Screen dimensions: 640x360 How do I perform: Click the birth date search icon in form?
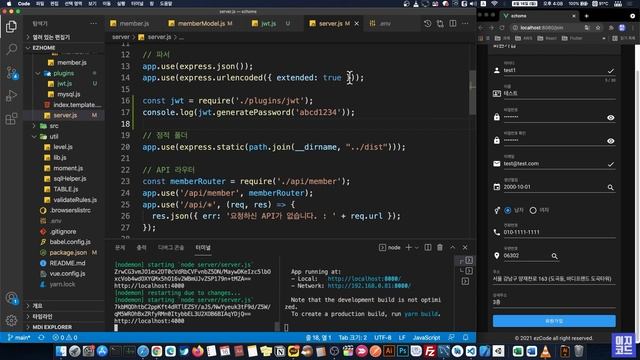[611, 187]
